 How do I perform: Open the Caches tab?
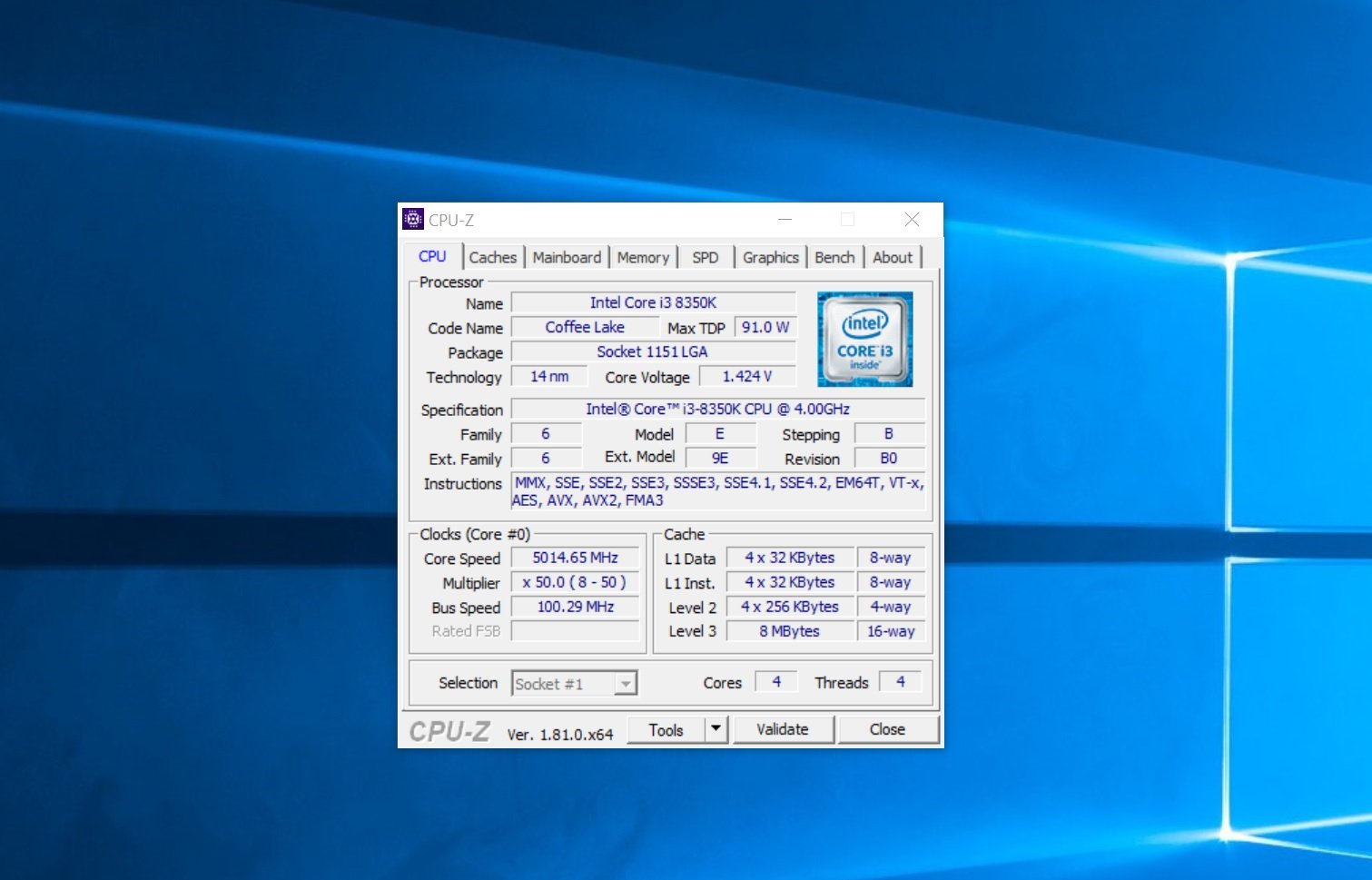pyautogui.click(x=492, y=258)
